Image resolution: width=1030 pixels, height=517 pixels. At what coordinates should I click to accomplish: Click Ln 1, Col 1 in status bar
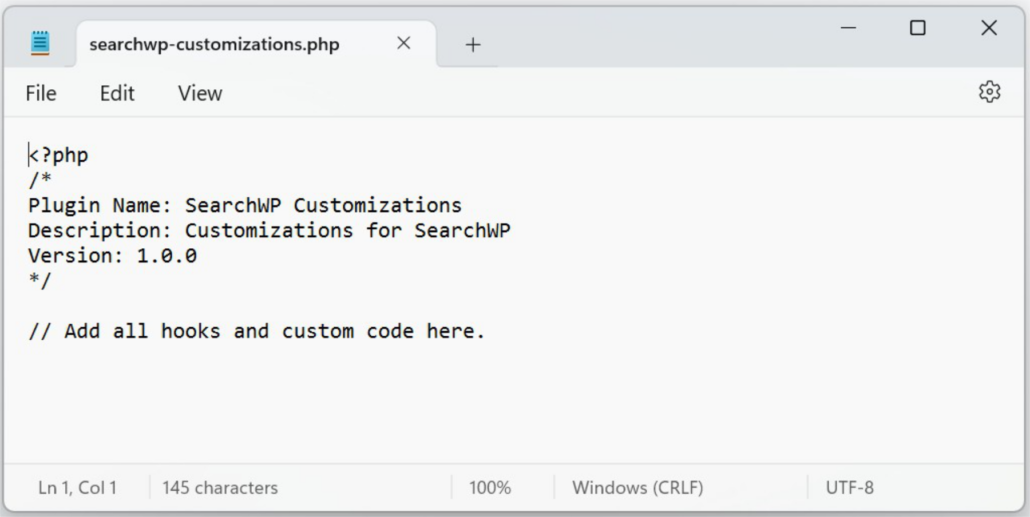(x=77, y=487)
